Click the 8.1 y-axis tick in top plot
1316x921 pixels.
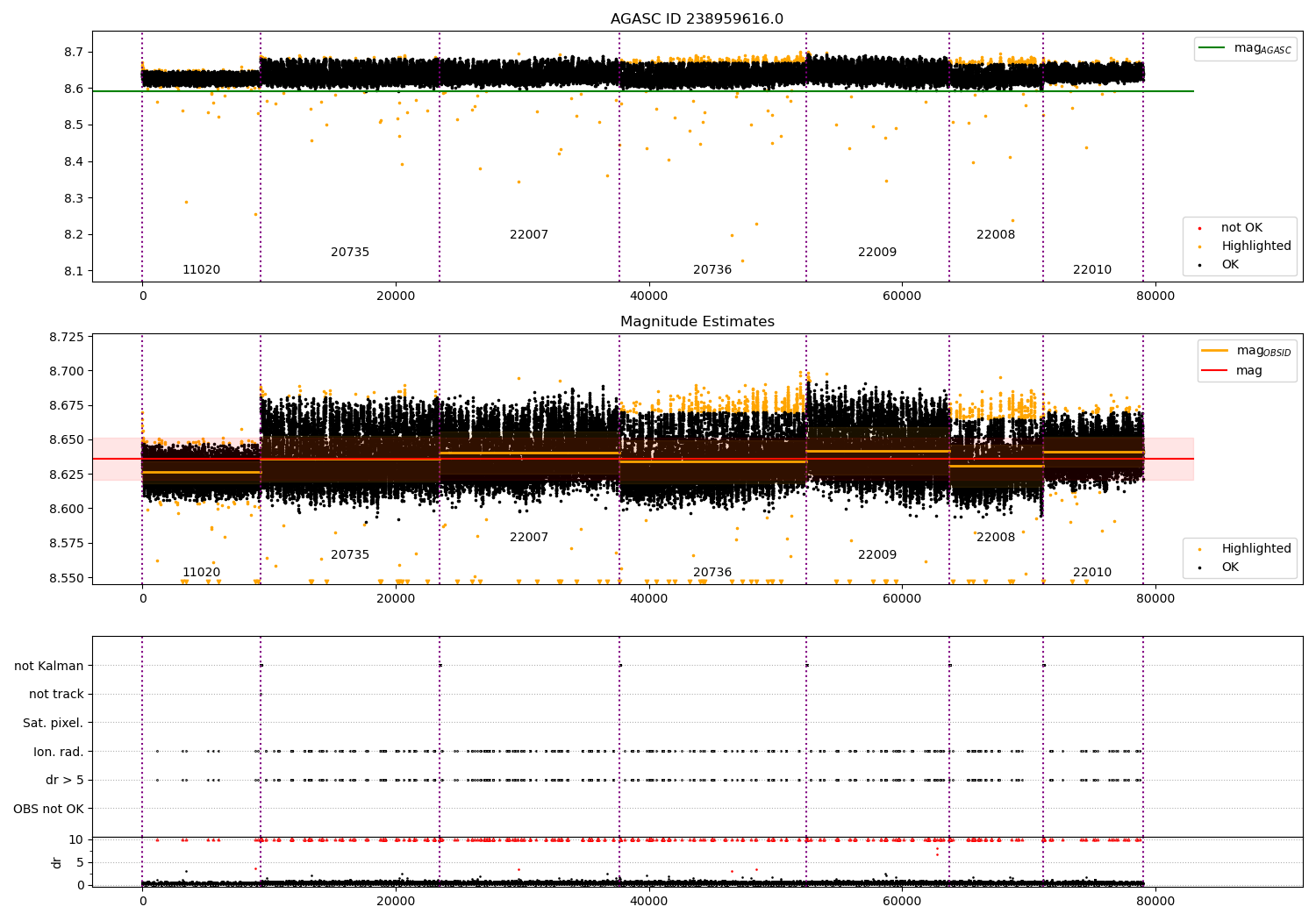[73, 271]
